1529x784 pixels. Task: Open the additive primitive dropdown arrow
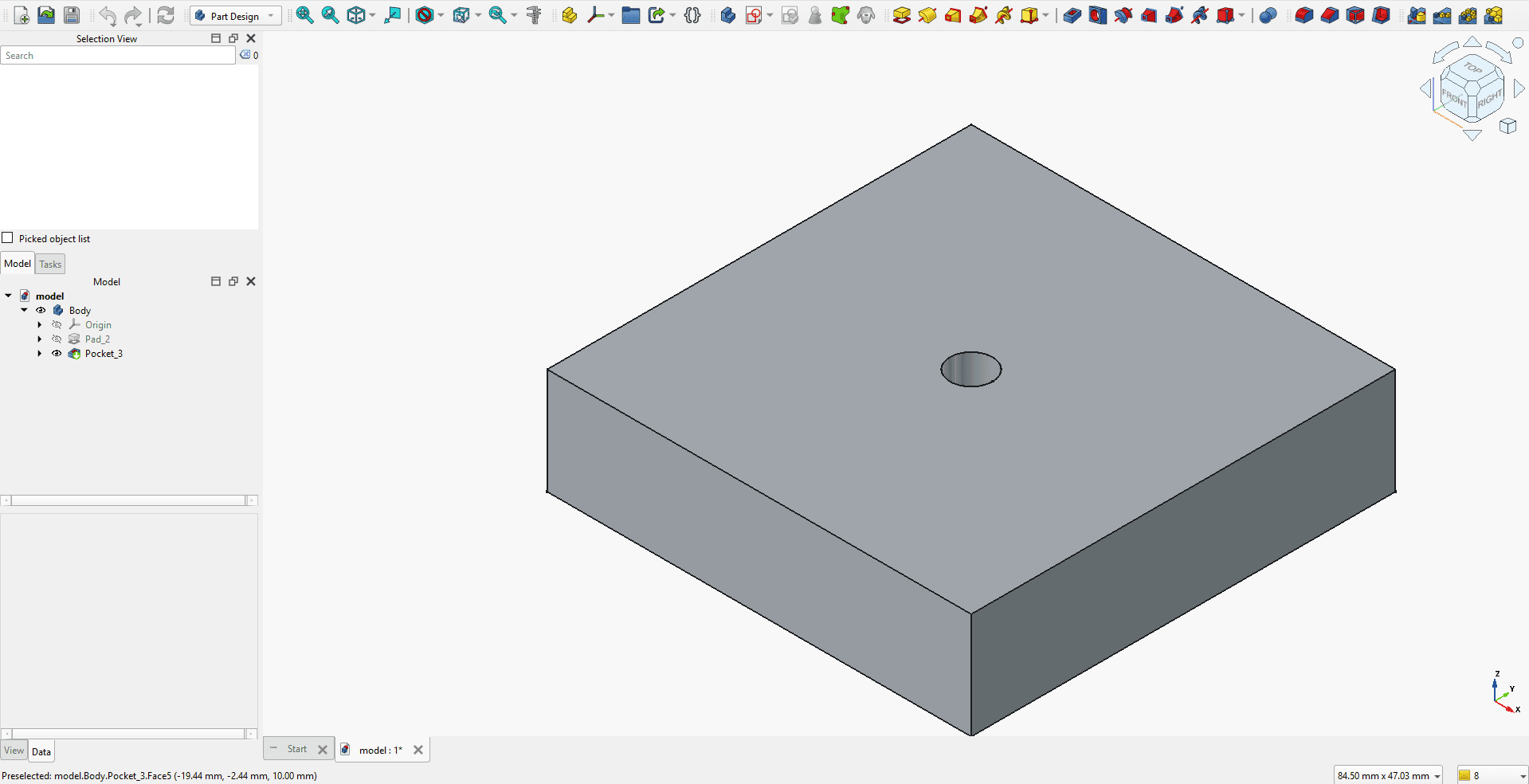pos(1045,15)
